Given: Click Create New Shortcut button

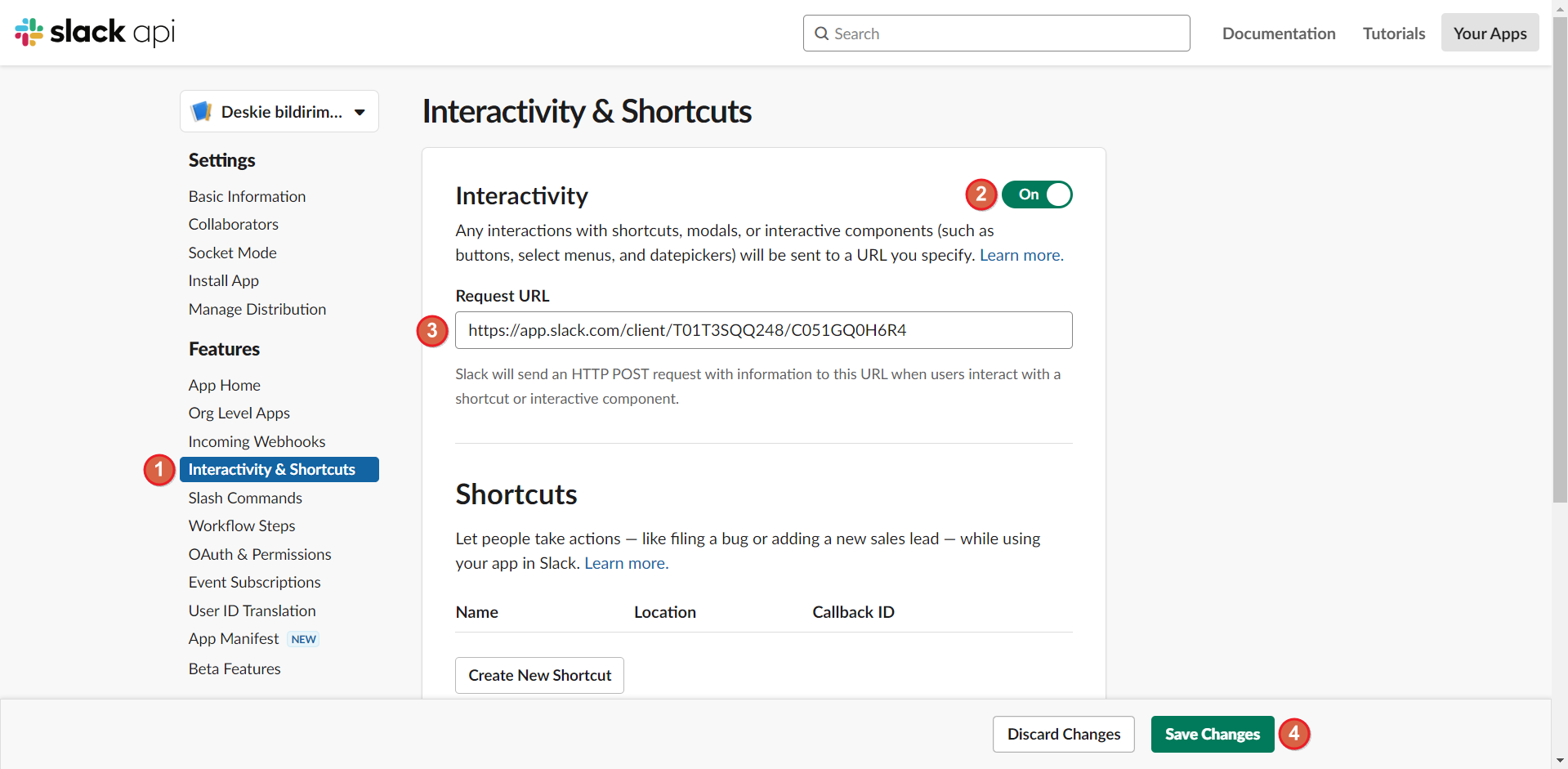Looking at the screenshot, I should pyautogui.click(x=539, y=675).
